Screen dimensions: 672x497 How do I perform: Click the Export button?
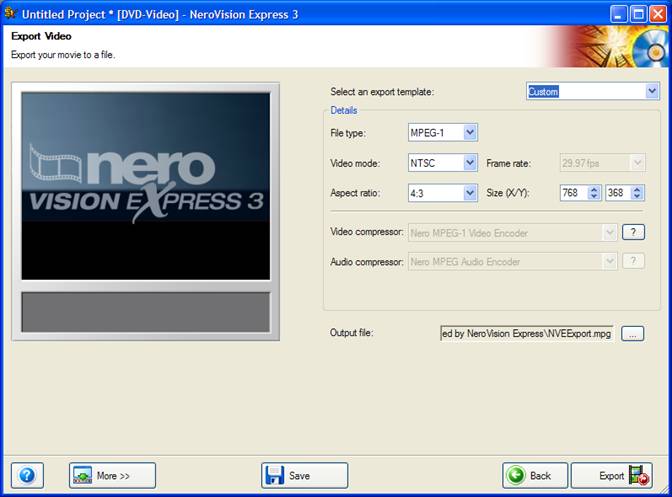(x=612, y=475)
